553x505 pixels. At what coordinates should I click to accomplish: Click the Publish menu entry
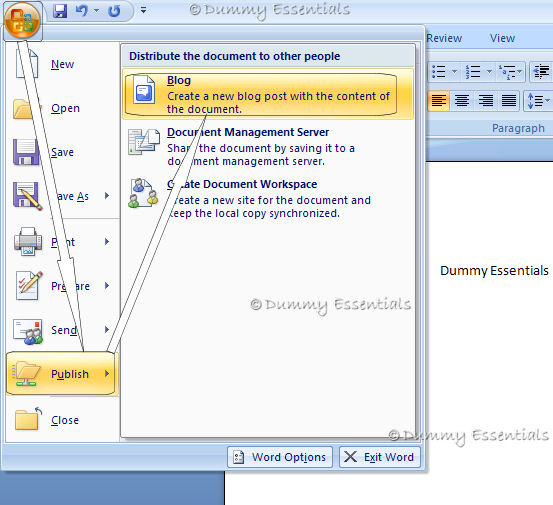click(61, 374)
